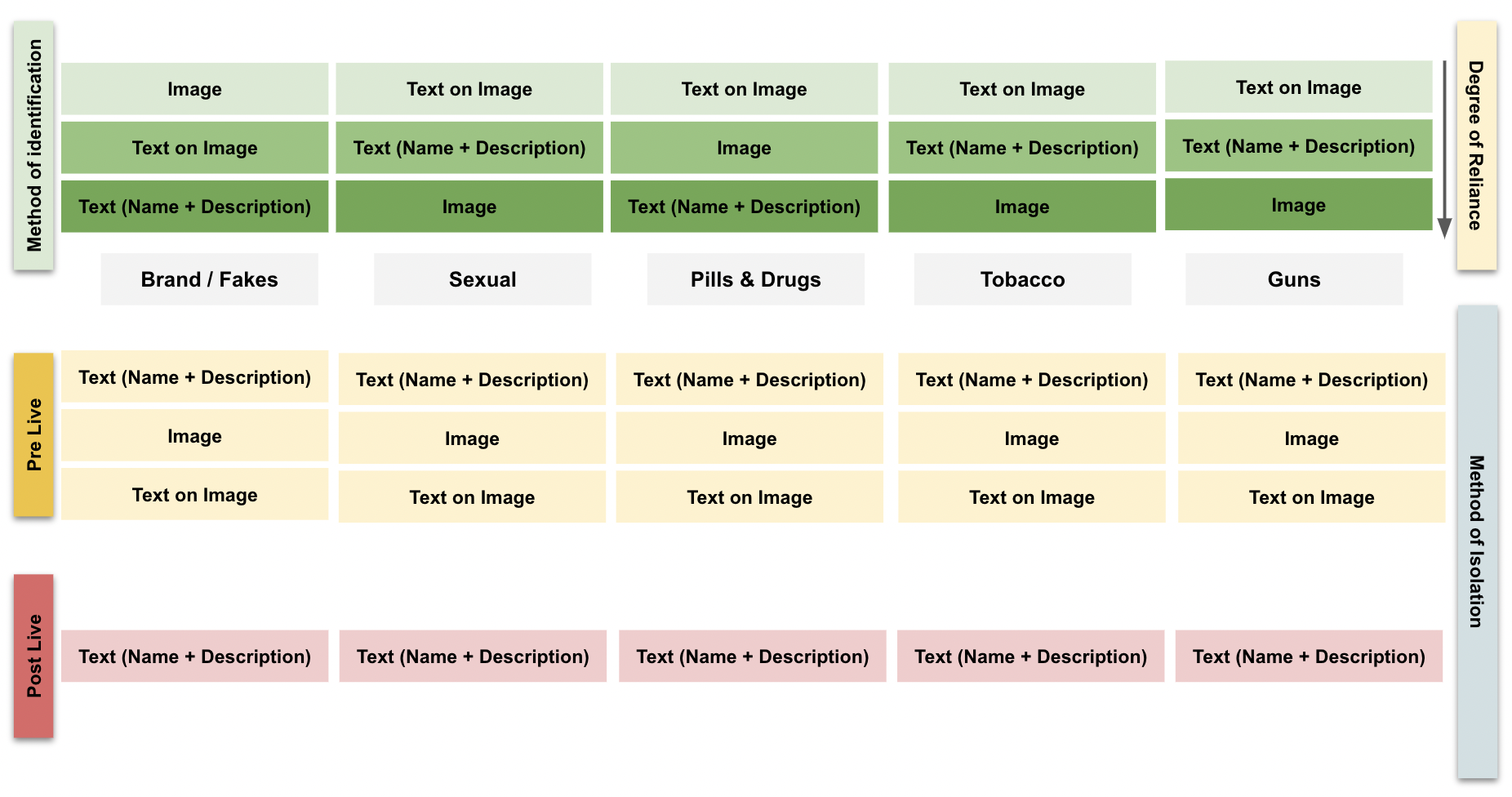
Task: Select the yellow Text on Image box below Guns
Action: coord(1311,497)
